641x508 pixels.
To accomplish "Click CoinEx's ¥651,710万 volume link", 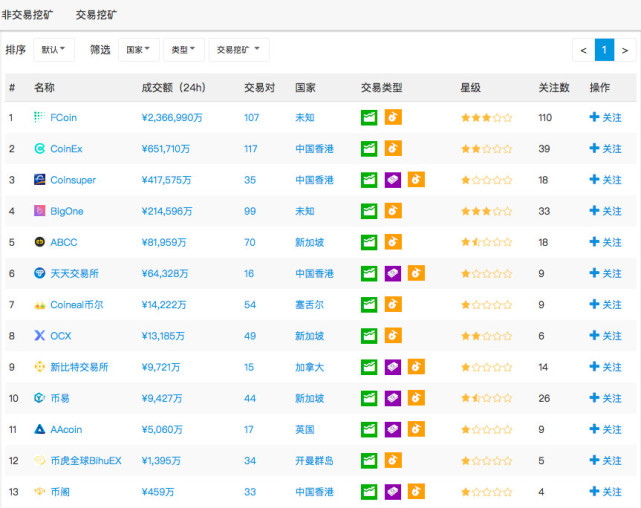I will pyautogui.click(x=166, y=149).
